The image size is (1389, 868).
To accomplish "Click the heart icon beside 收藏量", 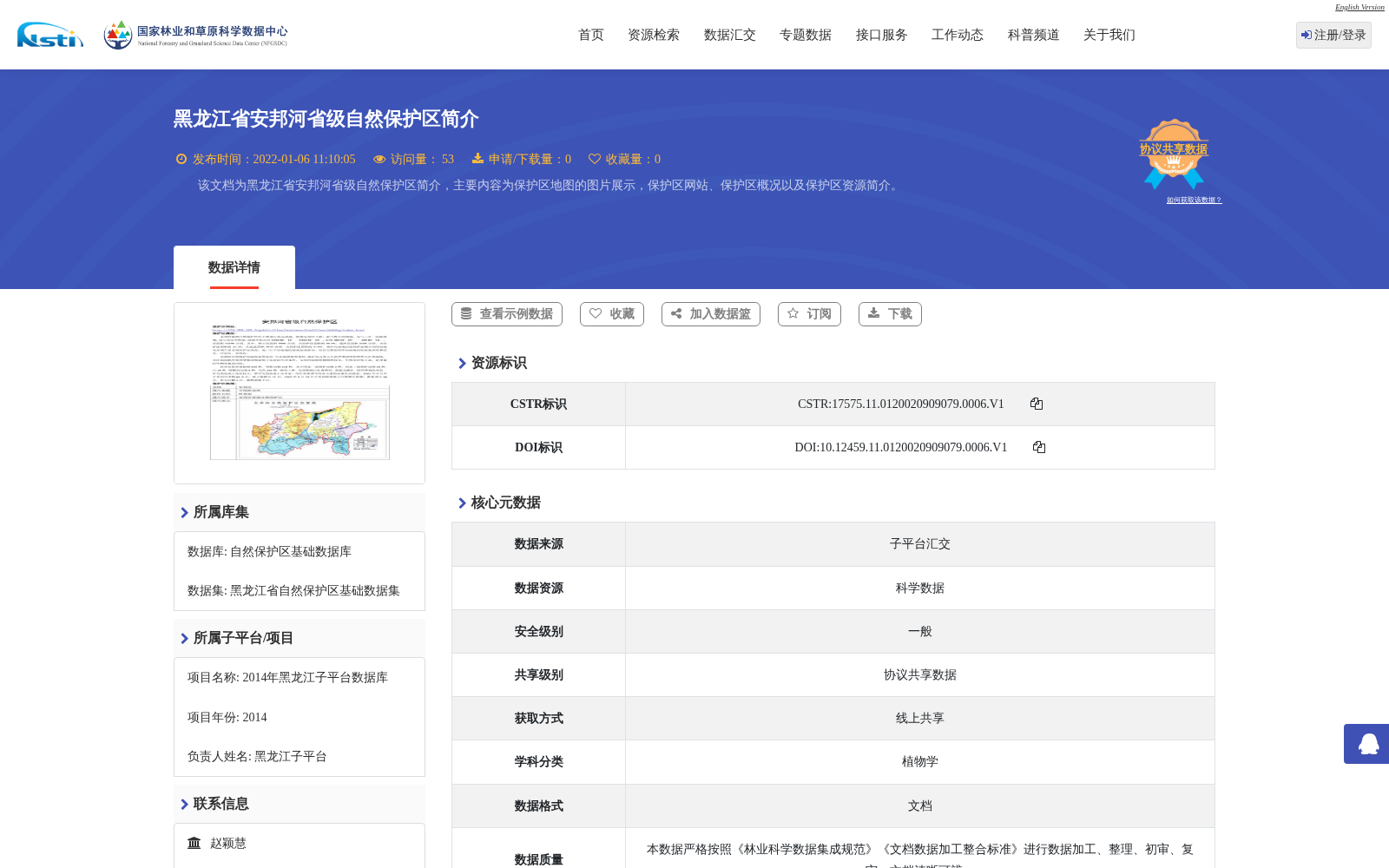I will tap(595, 159).
